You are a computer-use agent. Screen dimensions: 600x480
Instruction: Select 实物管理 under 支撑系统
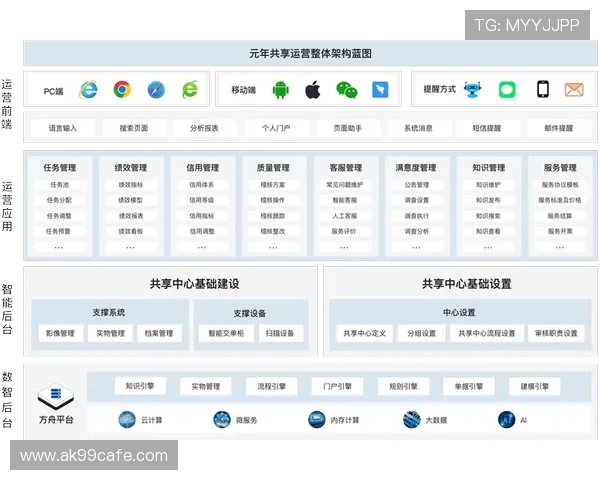pos(111,333)
